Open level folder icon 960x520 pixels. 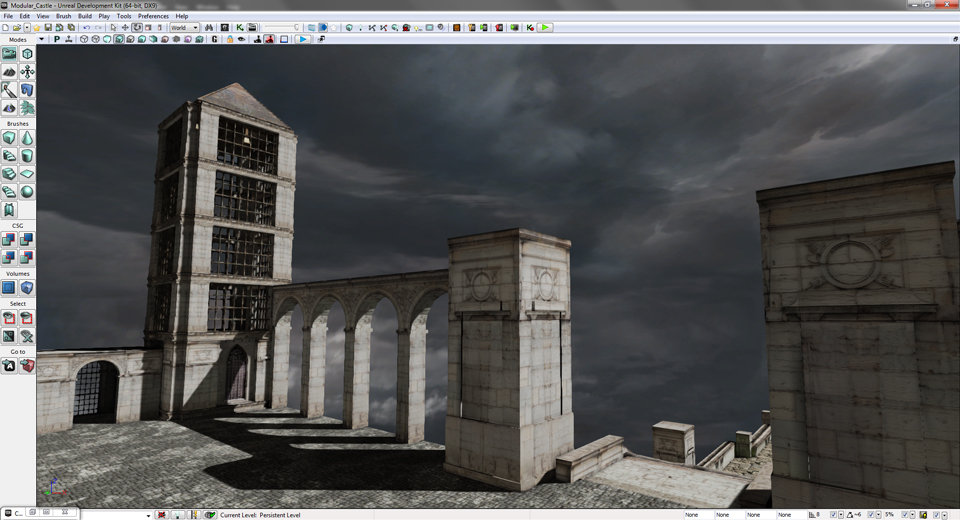(17, 28)
